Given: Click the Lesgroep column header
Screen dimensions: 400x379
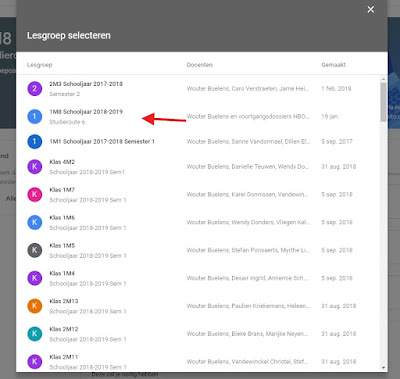Looking at the screenshot, I should 40,65.
